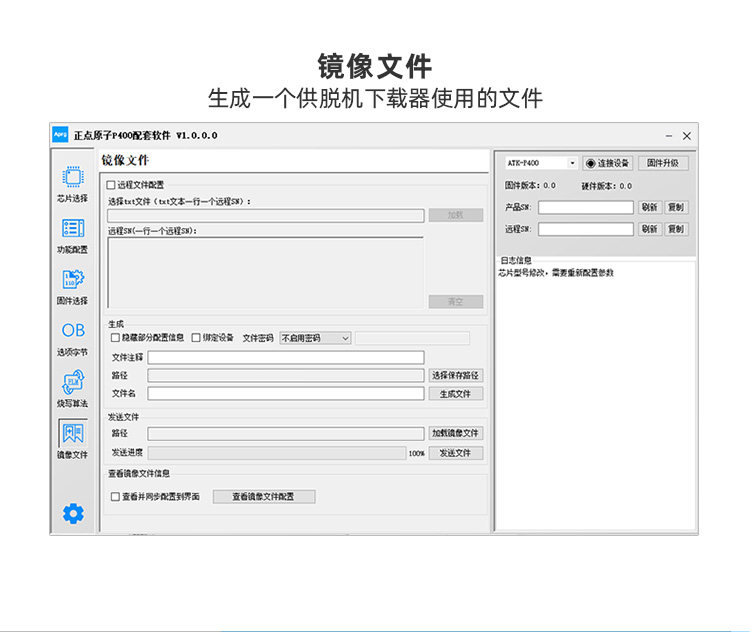Open settings via the gear icon
750x632 pixels.
[73, 513]
